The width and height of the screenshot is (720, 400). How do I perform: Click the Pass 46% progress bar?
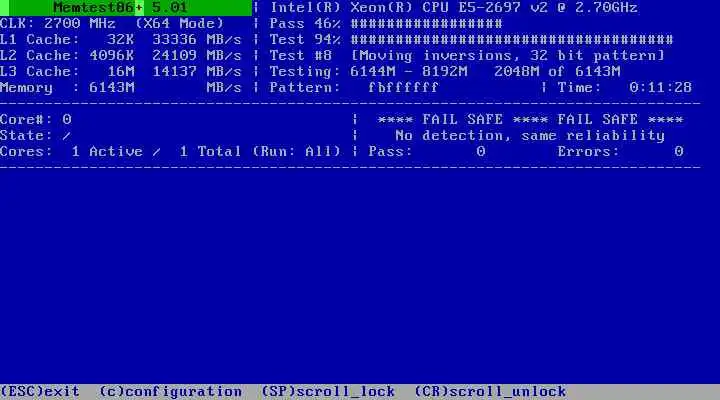[427, 23]
